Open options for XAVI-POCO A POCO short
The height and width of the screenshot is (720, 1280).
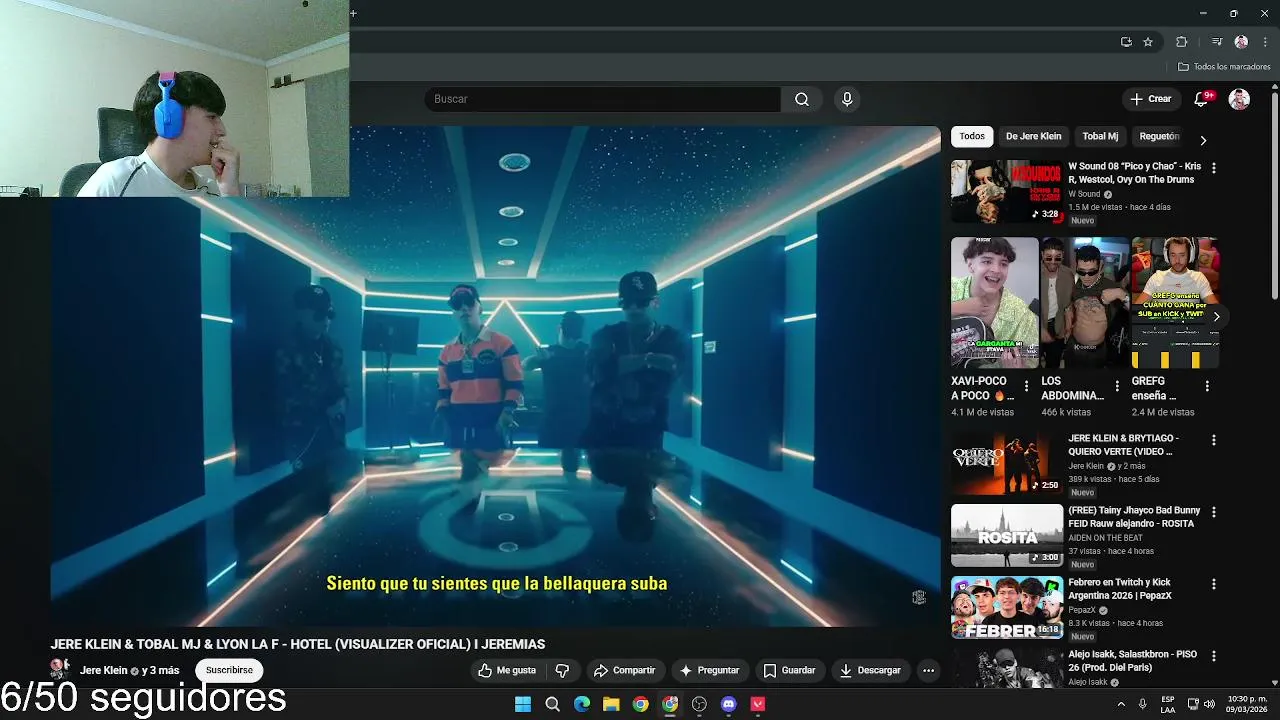(x=1026, y=385)
